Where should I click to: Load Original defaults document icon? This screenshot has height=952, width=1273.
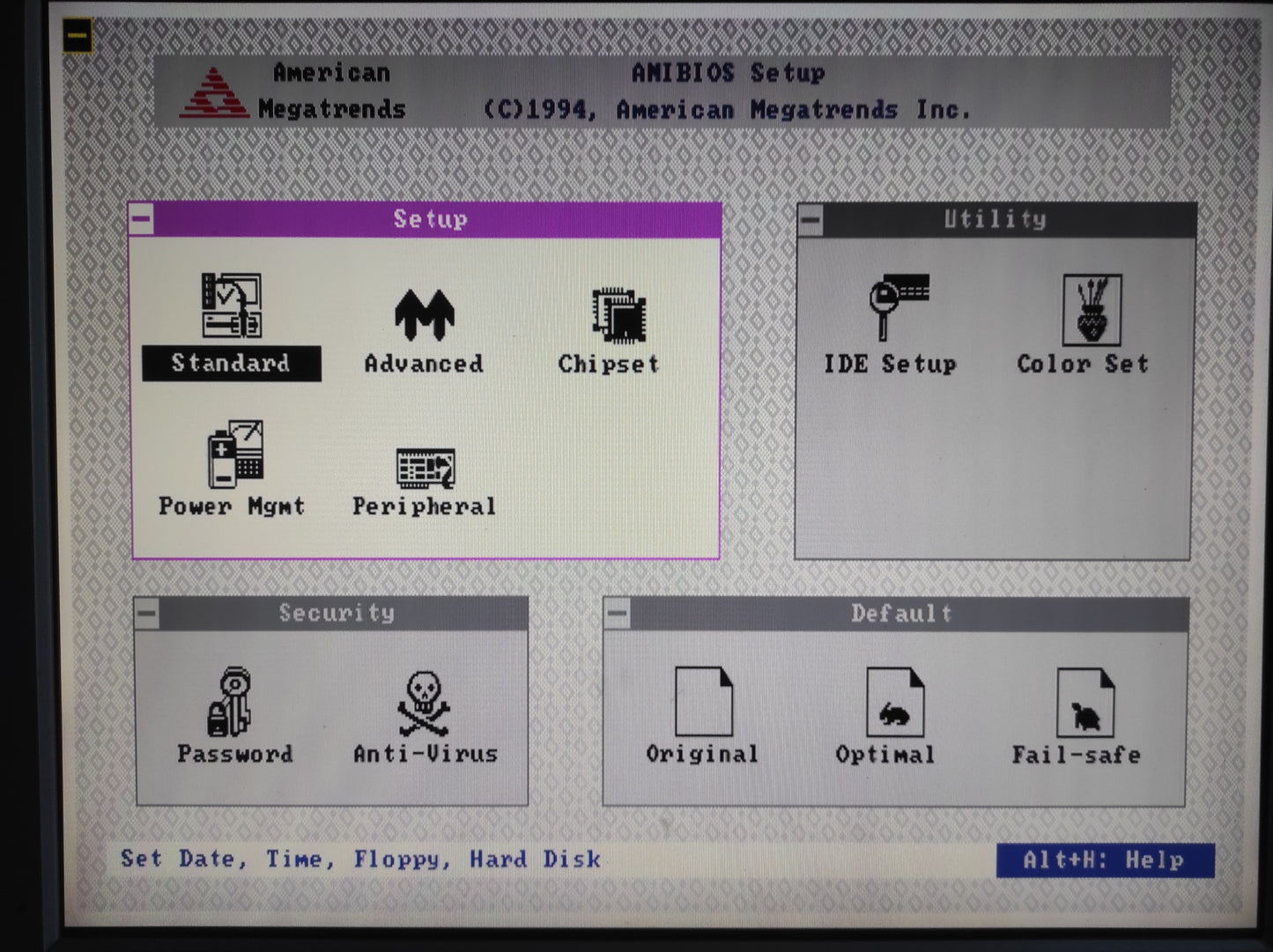pos(703,702)
